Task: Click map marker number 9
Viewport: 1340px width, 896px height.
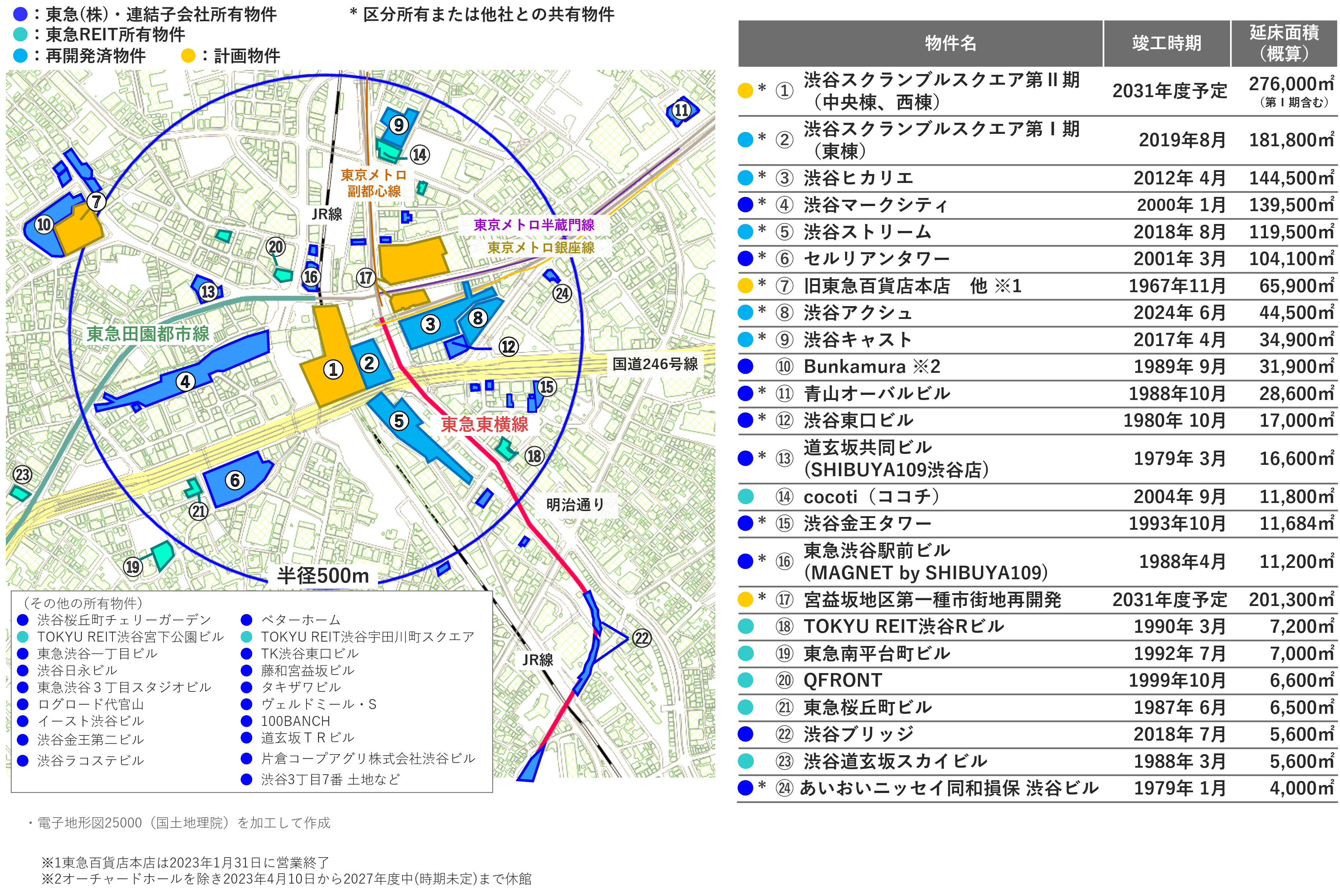Action: click(398, 125)
